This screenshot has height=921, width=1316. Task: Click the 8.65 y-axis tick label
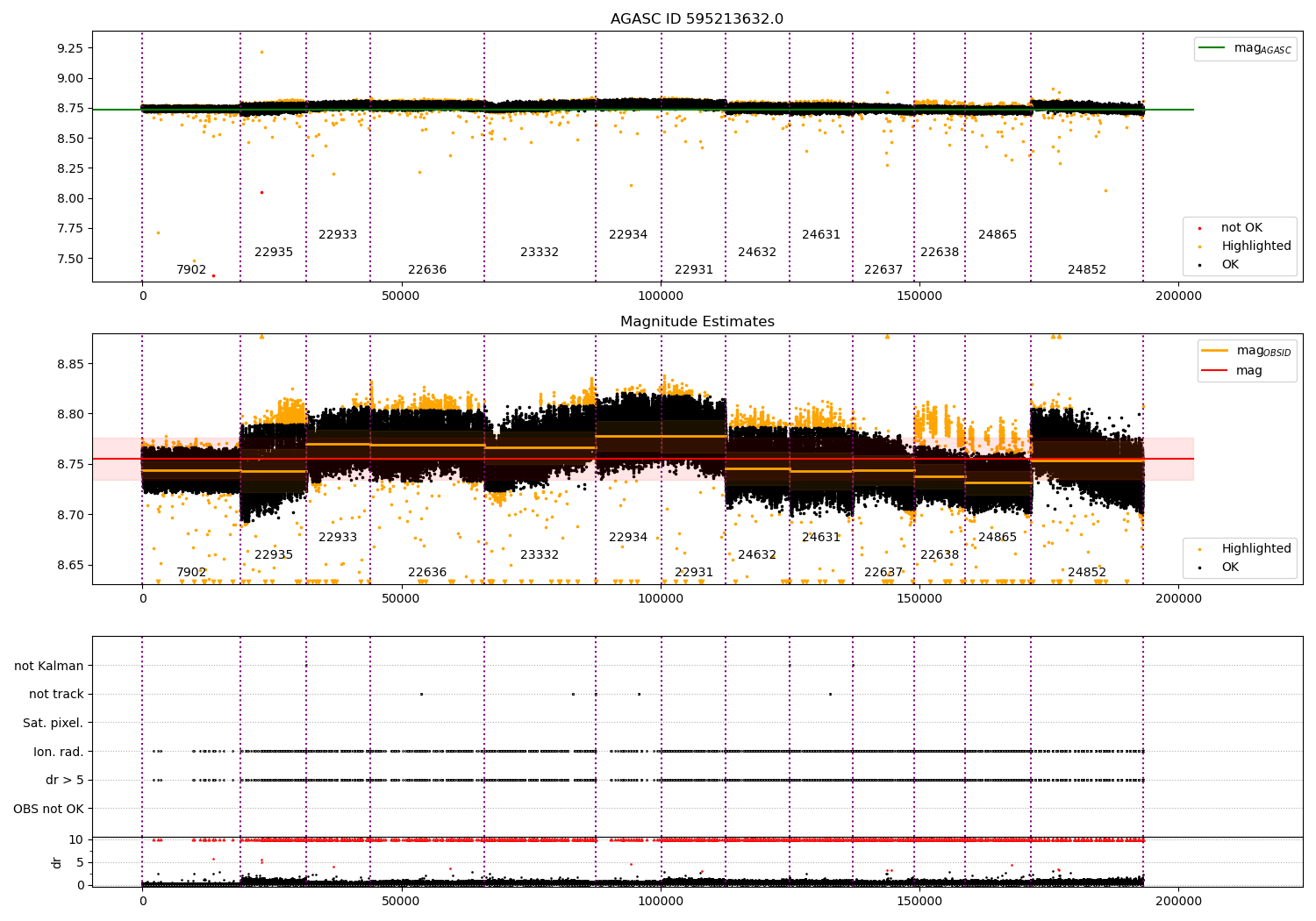pos(69,565)
